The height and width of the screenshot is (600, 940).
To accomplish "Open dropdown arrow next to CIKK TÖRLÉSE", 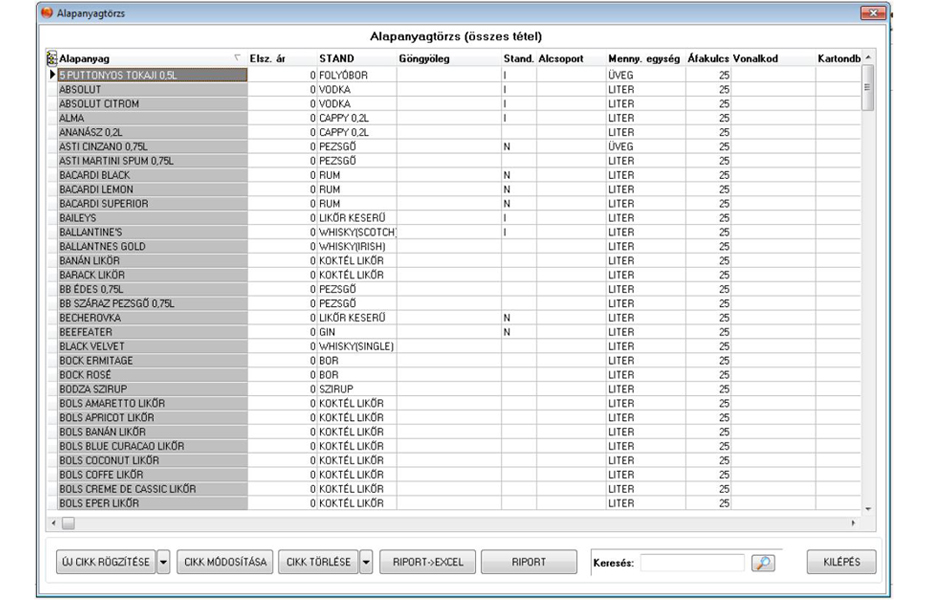I will pyautogui.click(x=366, y=562).
